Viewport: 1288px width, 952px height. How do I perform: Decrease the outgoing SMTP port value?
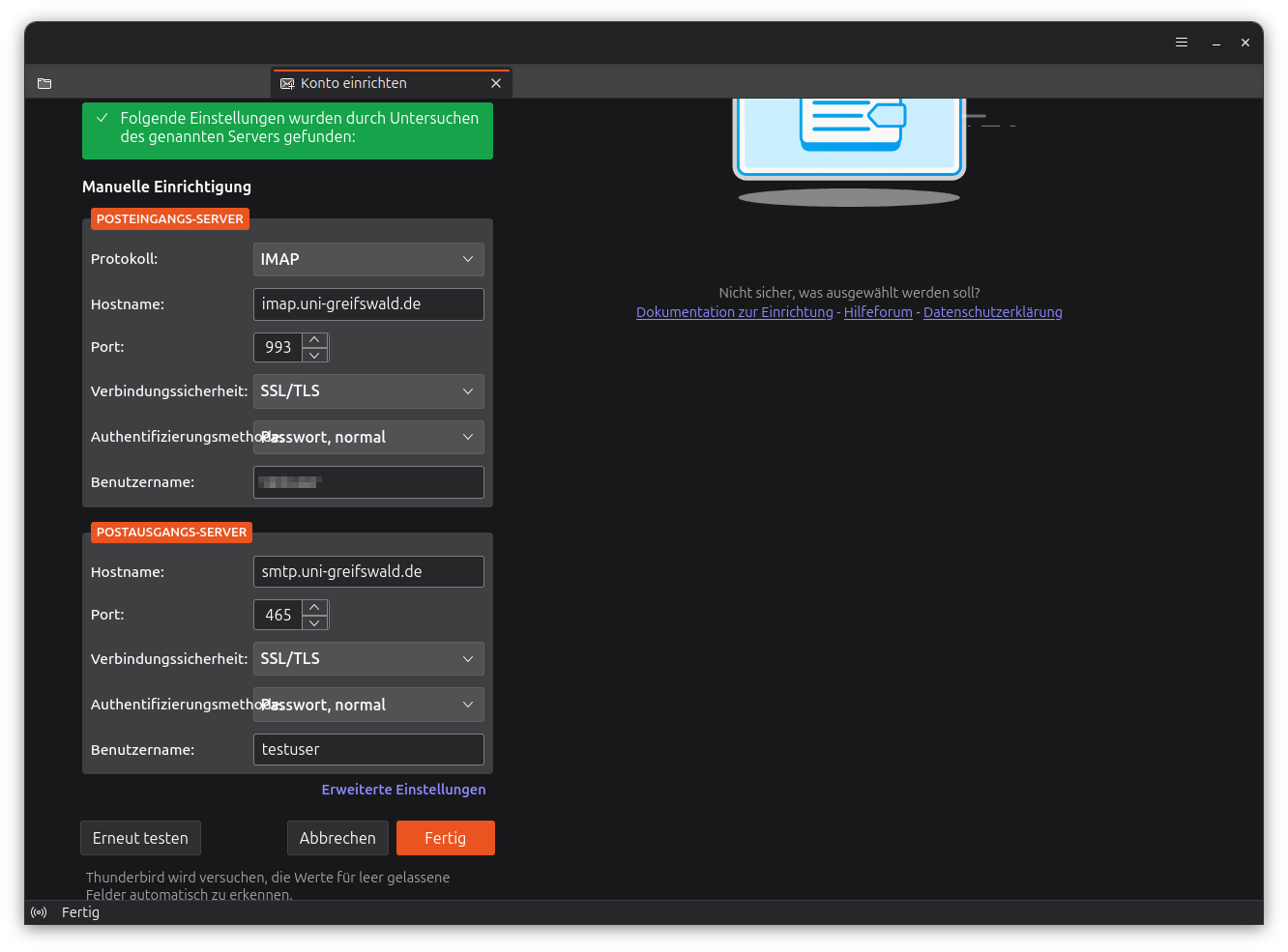pyautogui.click(x=315, y=622)
